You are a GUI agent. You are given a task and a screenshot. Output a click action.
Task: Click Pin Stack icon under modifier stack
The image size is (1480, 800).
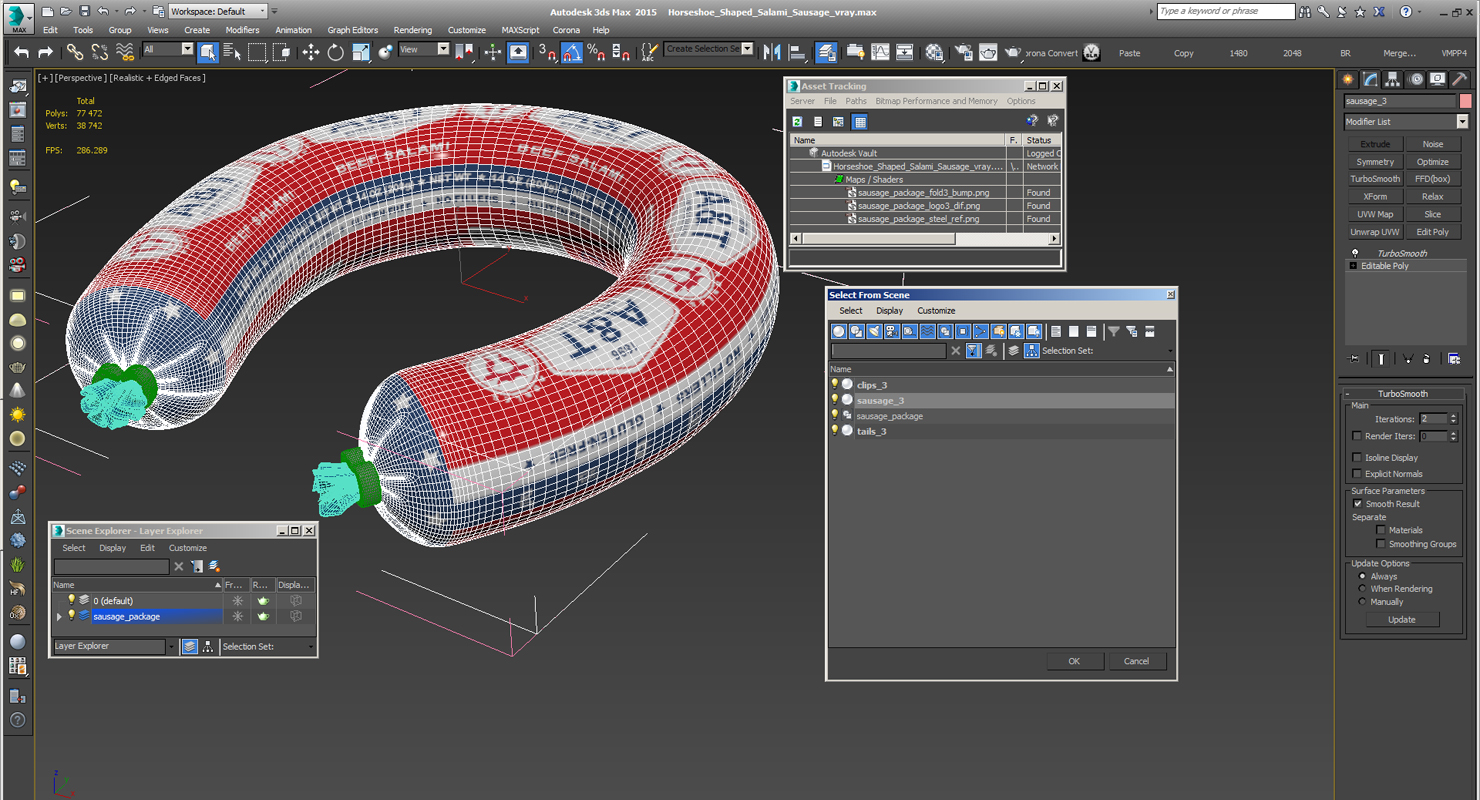(x=1355, y=359)
